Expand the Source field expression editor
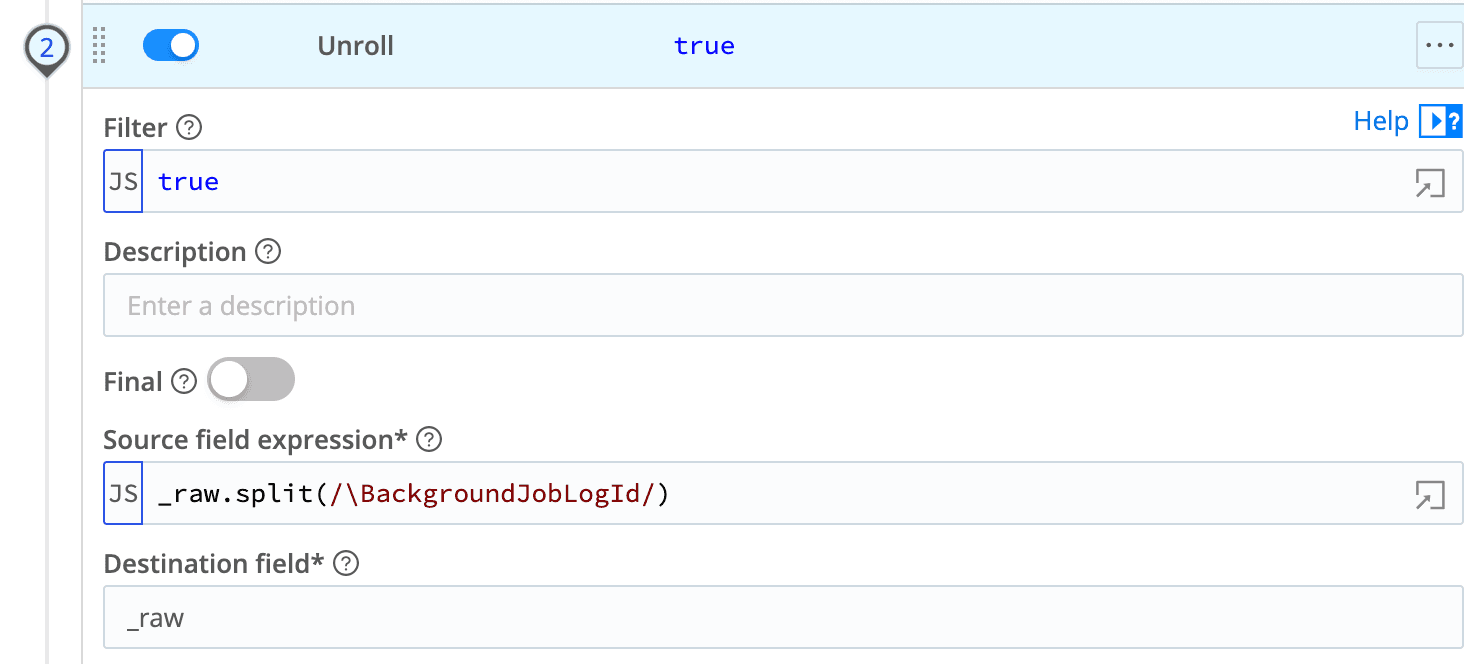The image size is (1464, 664). pos(1430,495)
